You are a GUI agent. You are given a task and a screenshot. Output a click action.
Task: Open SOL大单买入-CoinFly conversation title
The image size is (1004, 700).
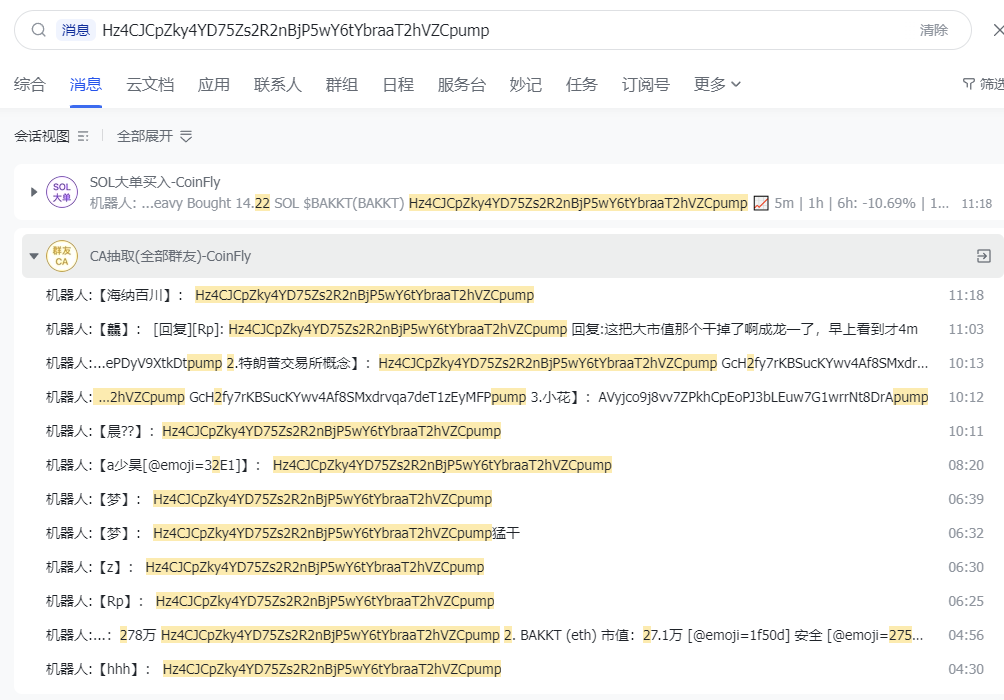coord(155,182)
